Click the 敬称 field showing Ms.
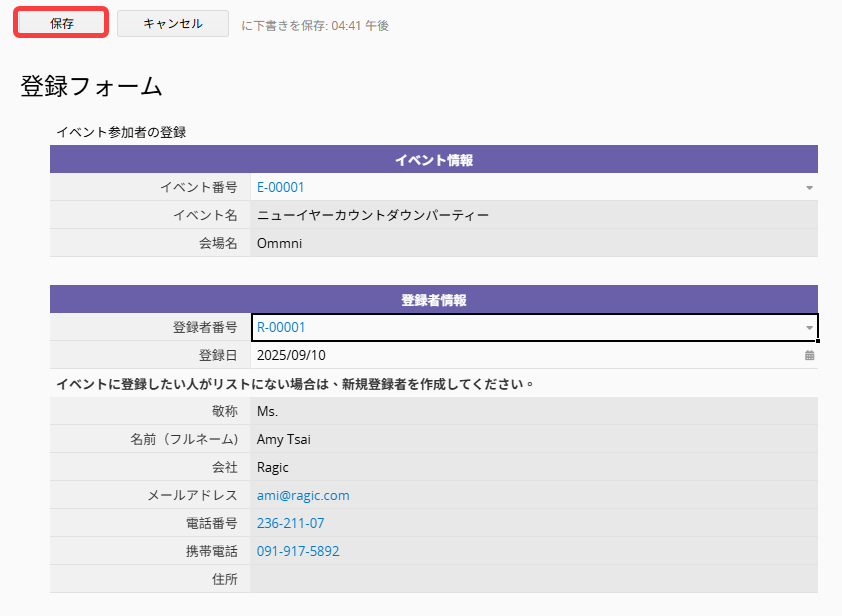Image resolution: width=842 pixels, height=616 pixels. click(534, 411)
